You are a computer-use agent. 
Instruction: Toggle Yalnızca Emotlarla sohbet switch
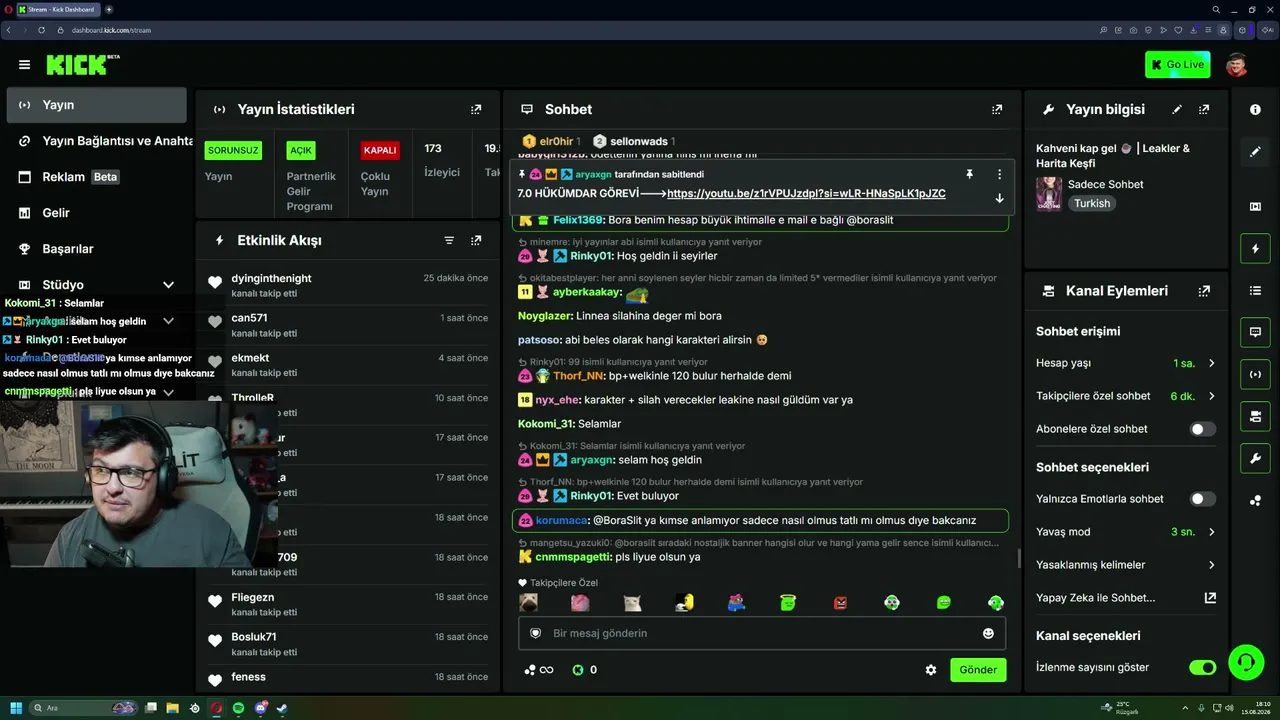(1203, 499)
